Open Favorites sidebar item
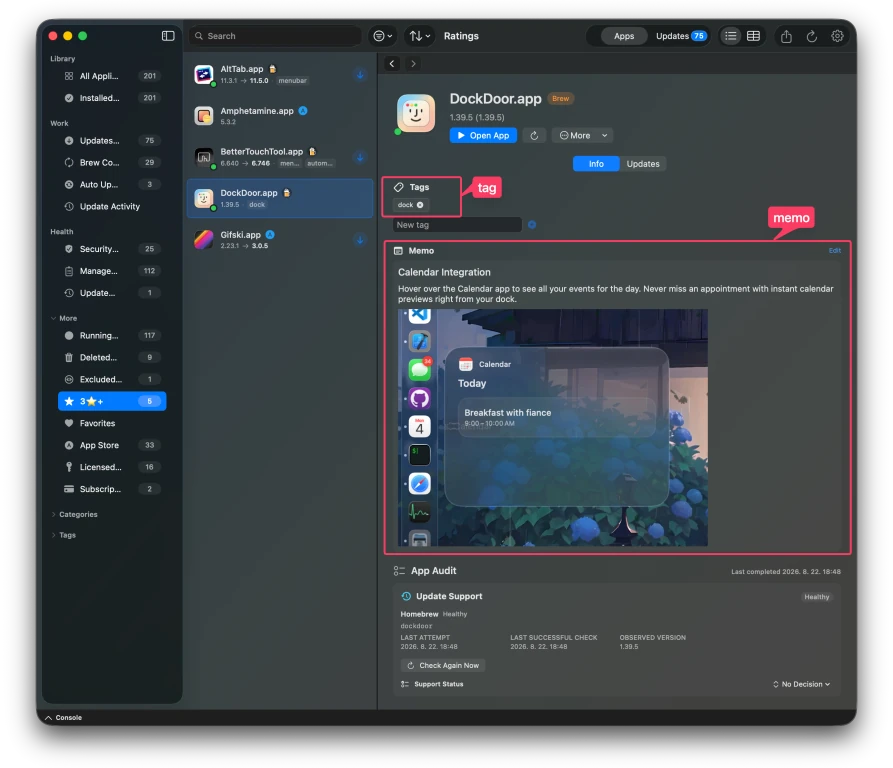The width and height of the screenshot is (893, 768). click(x=112, y=423)
